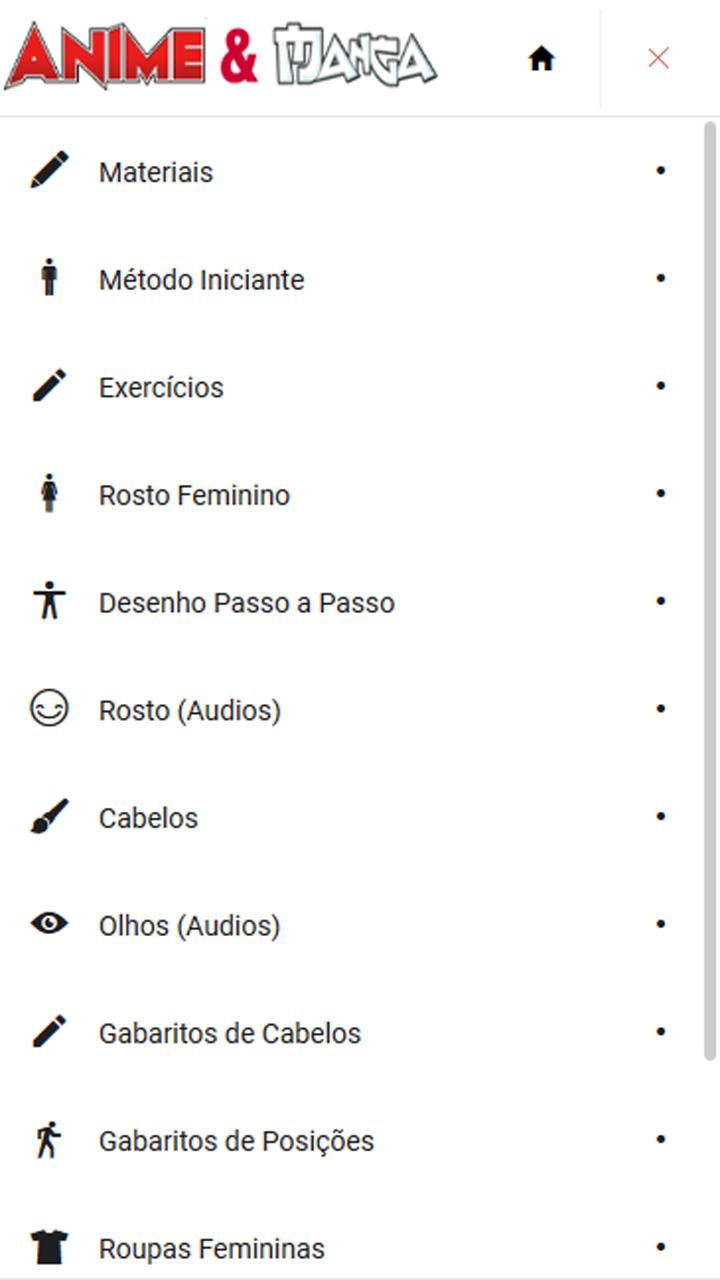Close the menu with red X

[658, 58]
